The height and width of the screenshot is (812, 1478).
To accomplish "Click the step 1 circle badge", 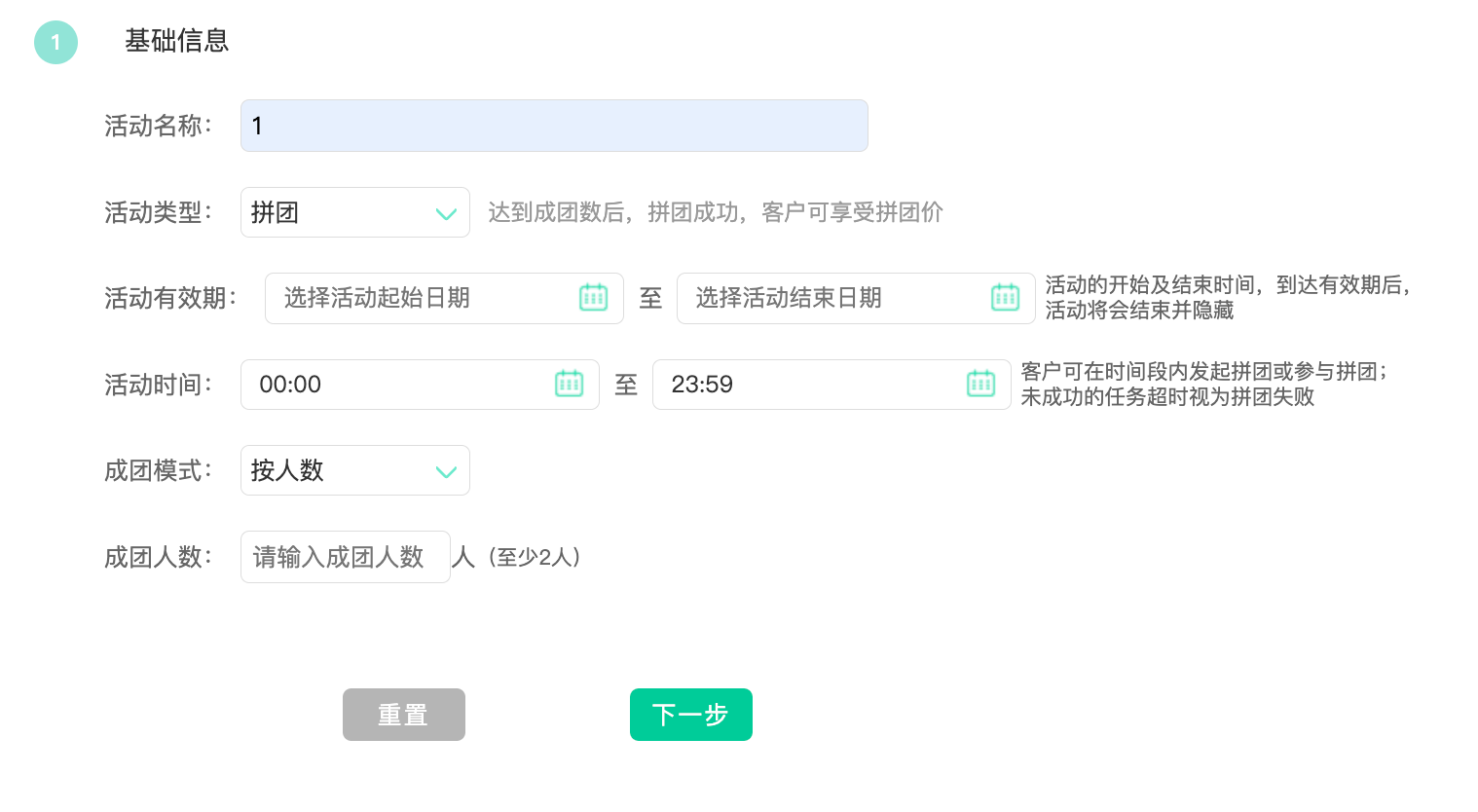I will (x=55, y=42).
